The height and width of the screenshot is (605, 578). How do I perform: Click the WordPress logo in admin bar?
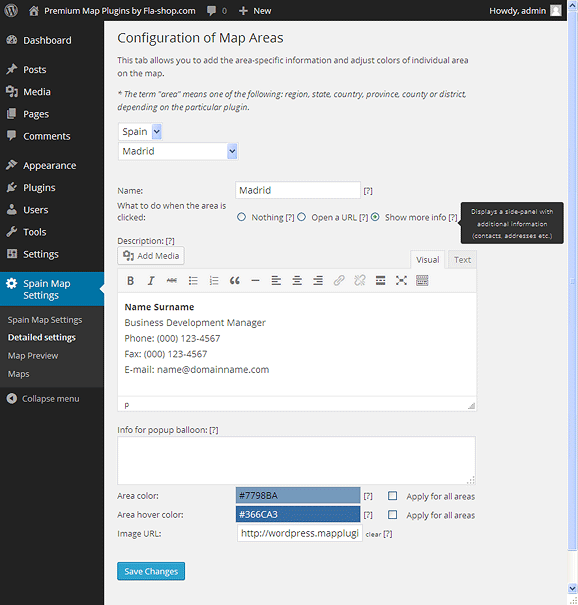click(11, 10)
